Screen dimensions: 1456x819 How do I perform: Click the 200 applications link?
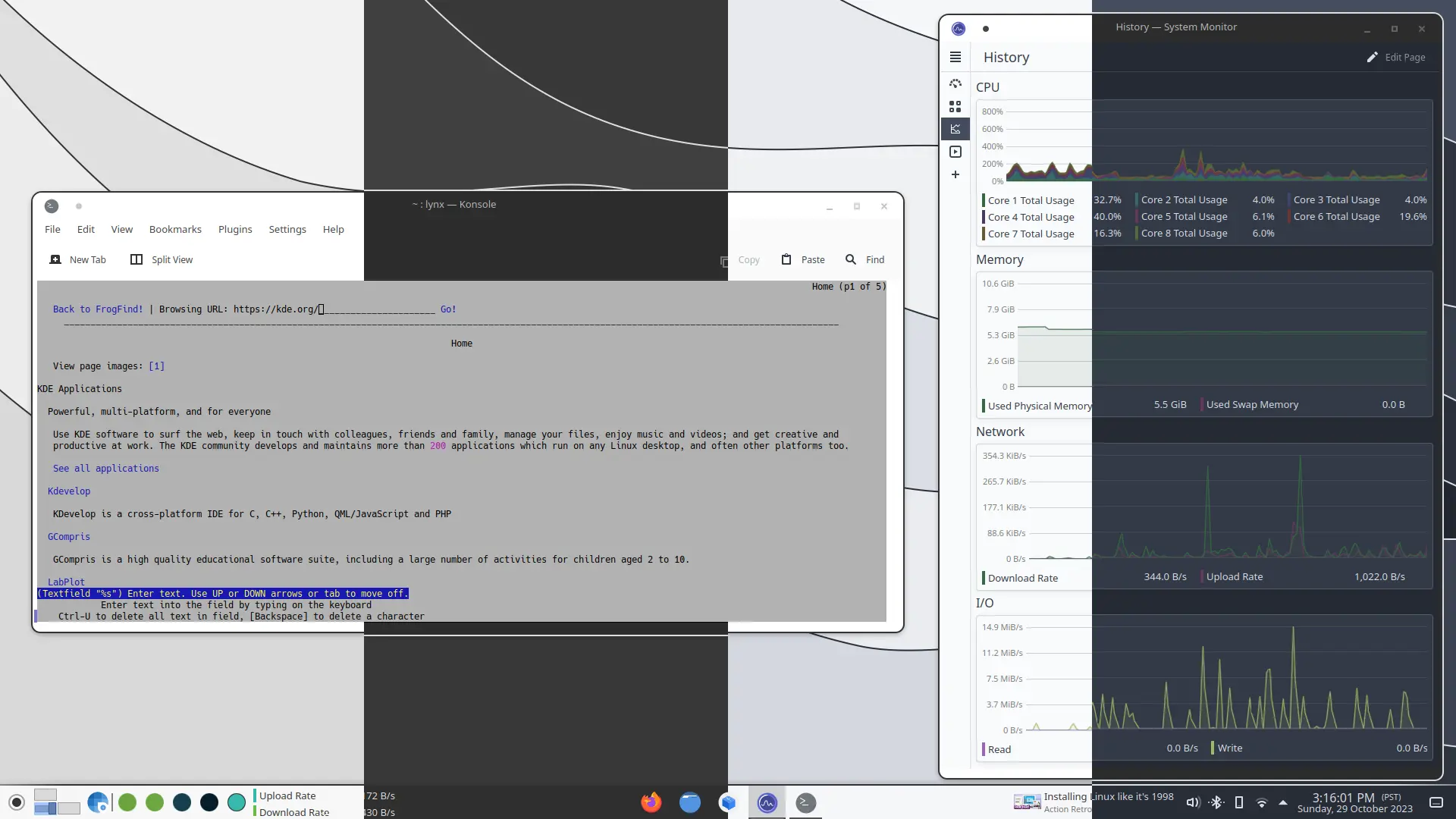click(438, 446)
